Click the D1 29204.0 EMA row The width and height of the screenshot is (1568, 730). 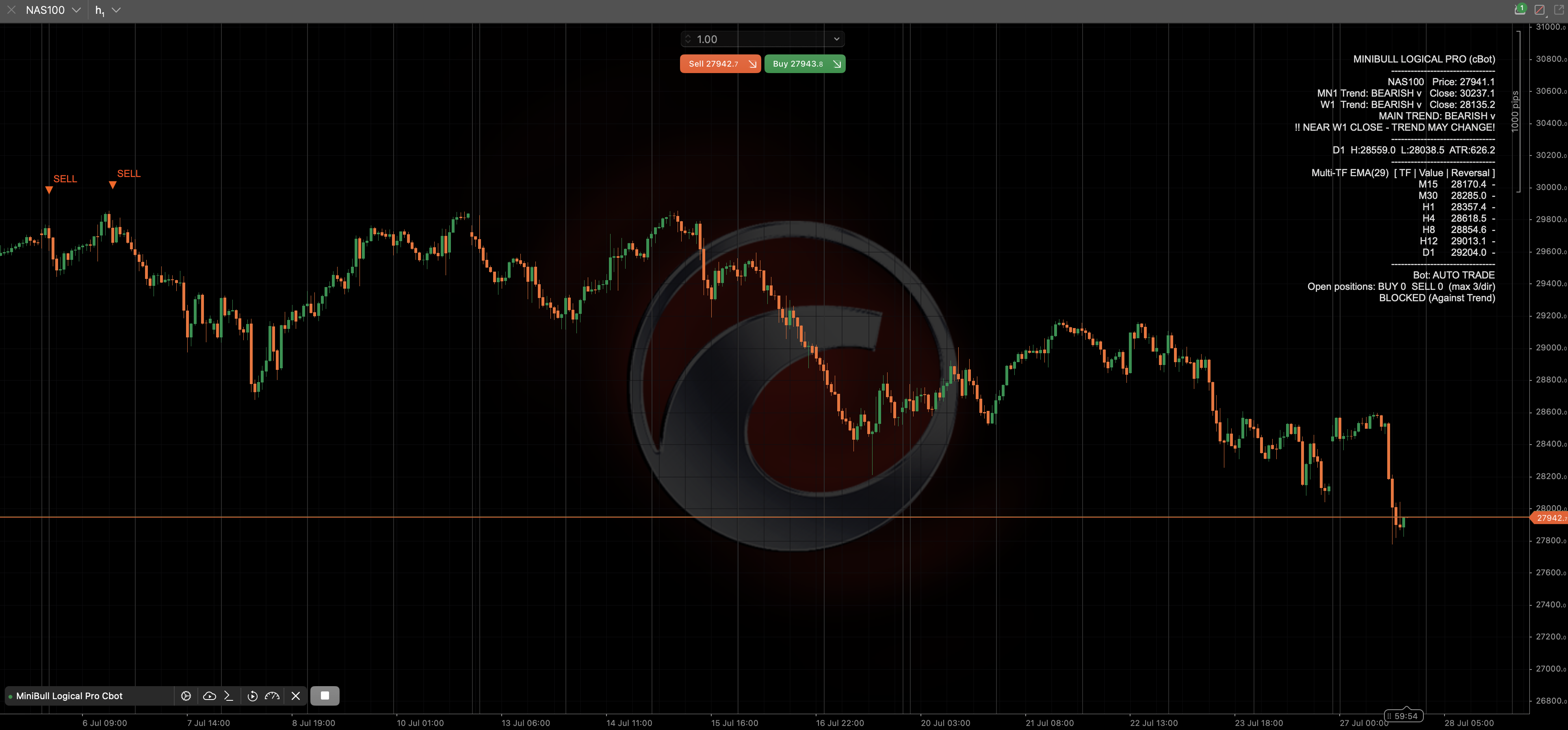point(1458,253)
